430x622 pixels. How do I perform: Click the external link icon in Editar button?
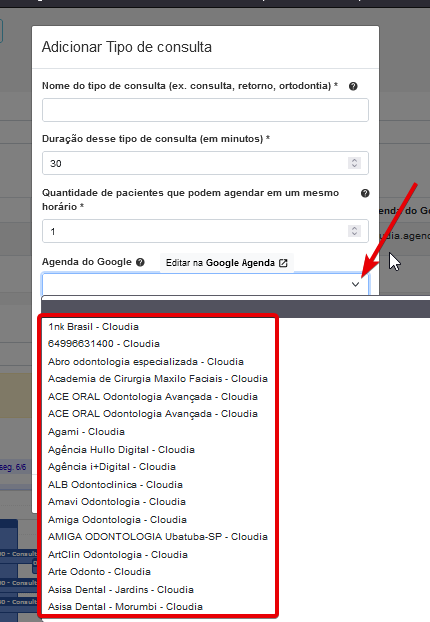pos(283,263)
